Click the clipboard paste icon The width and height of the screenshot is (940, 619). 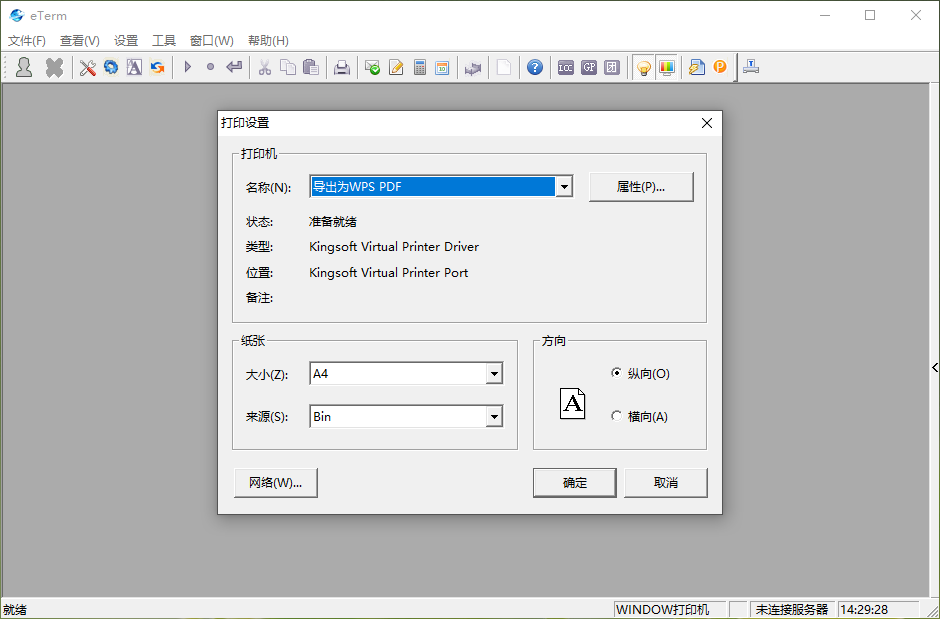click(311, 67)
